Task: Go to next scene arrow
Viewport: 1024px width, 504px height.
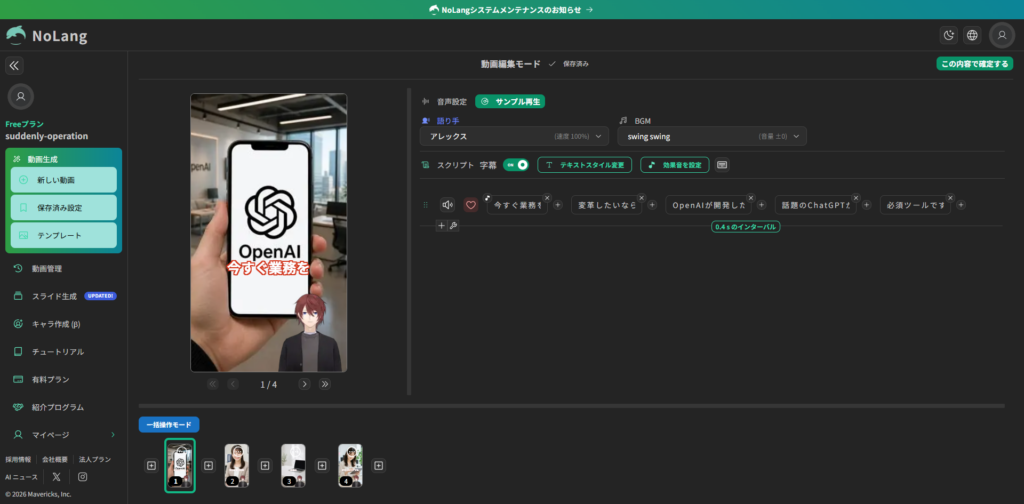Action: tap(304, 384)
